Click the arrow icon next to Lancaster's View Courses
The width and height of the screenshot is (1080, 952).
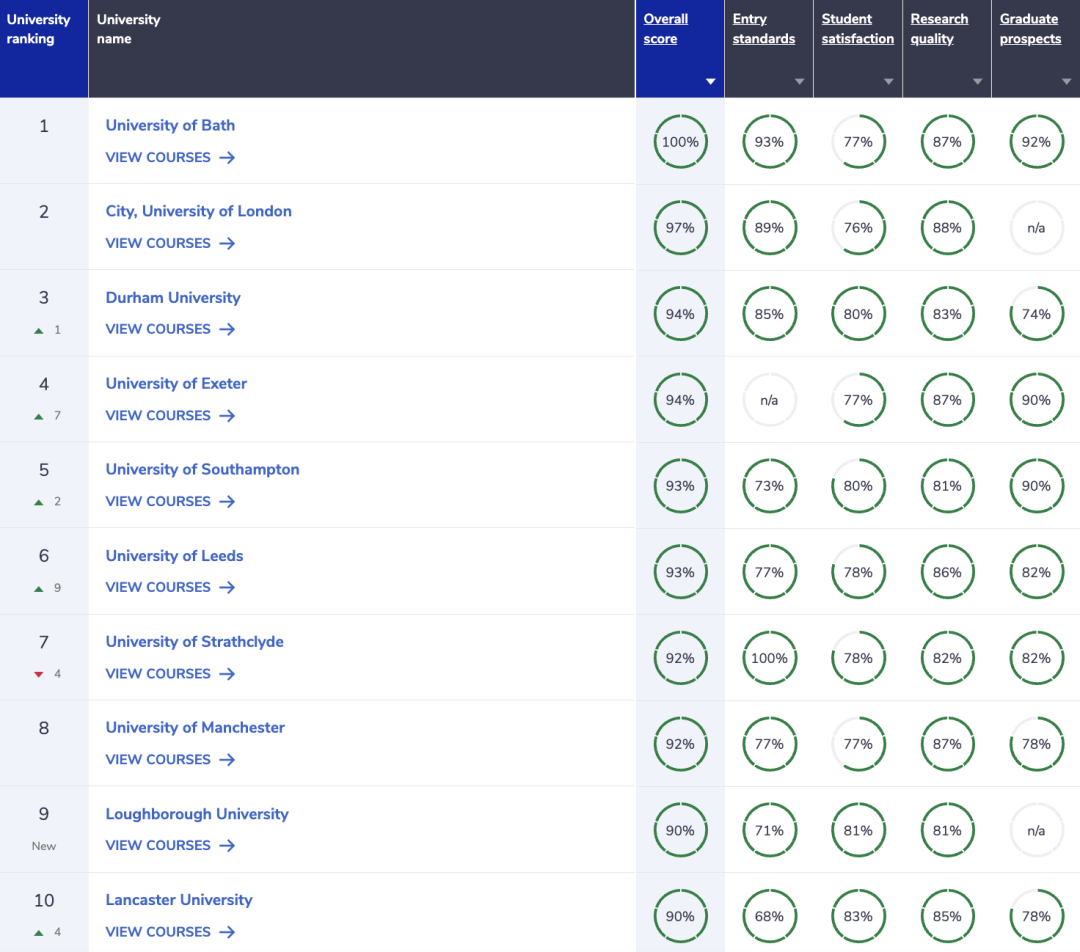[227, 932]
